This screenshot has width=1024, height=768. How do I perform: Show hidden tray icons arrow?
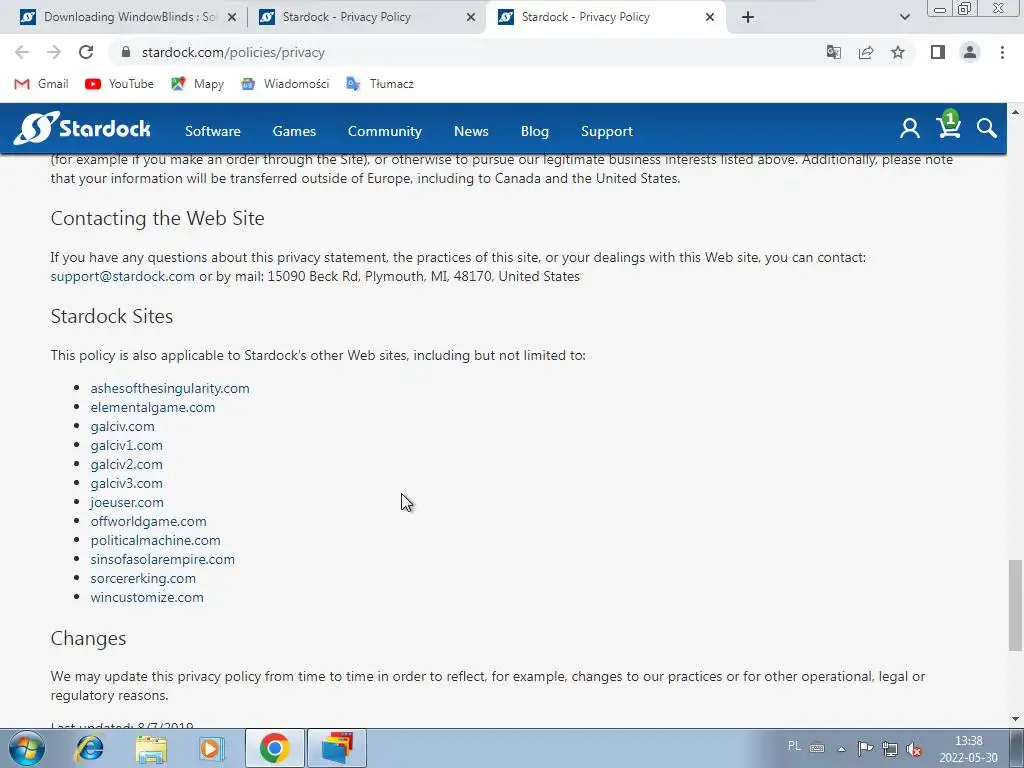[x=841, y=749]
